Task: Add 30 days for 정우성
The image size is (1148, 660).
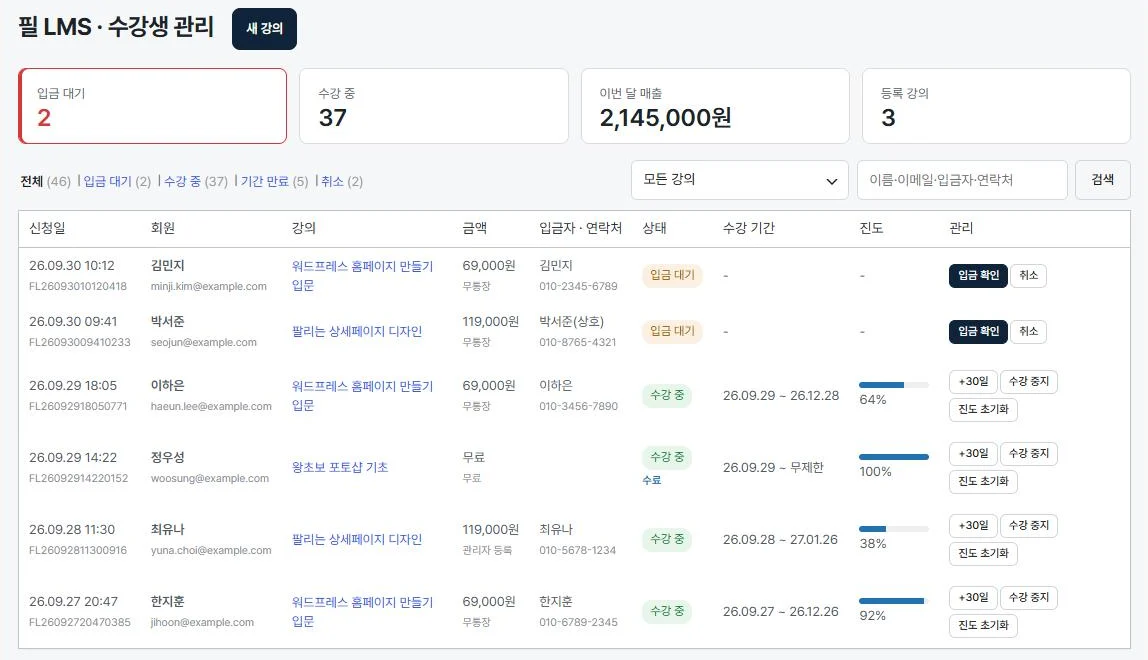Action: click(x=973, y=453)
